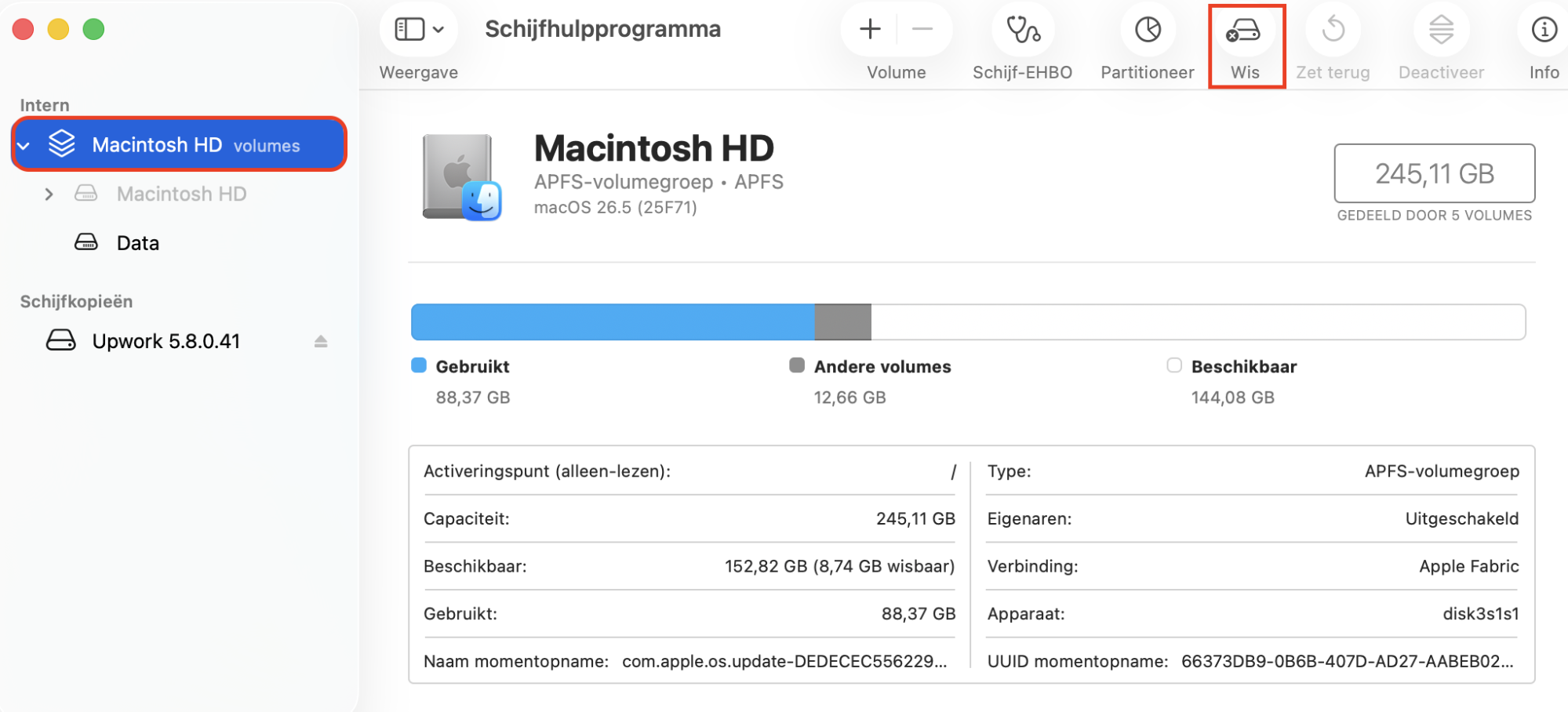Viewport: 1568px width, 712px height.
Task: Expand the greyed Macintosh HD volume
Action: [x=49, y=194]
